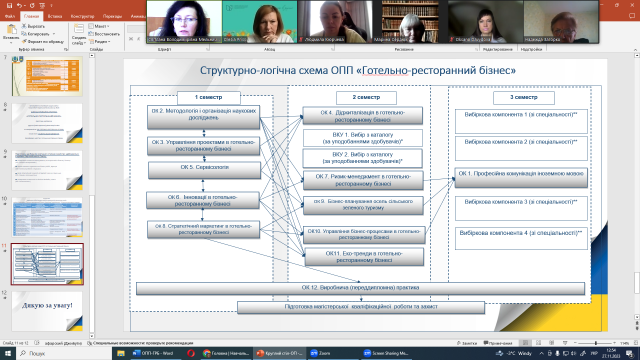Adjust the zoom slider handle
Viewport: 640px width, 360px height.
click(x=596, y=343)
